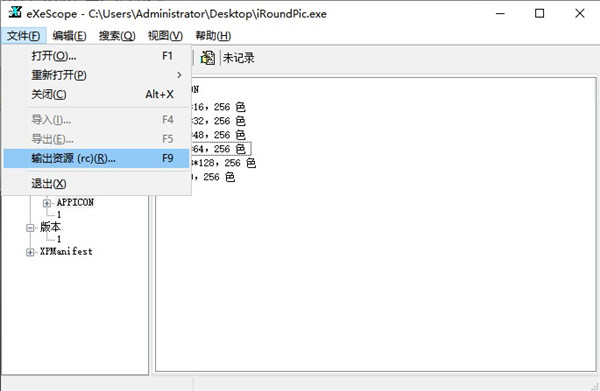Maximize the eXeScope window
Image resolution: width=600 pixels, height=391 pixels.
pyautogui.click(x=540, y=13)
